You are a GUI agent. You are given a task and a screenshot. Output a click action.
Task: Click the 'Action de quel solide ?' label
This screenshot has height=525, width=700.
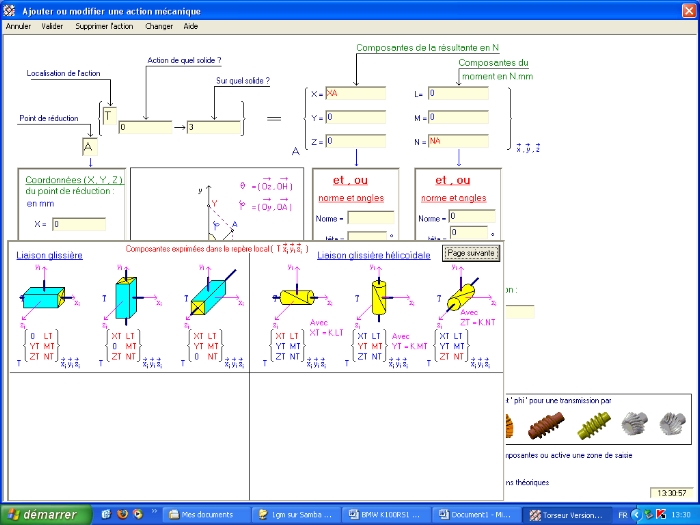(184, 60)
